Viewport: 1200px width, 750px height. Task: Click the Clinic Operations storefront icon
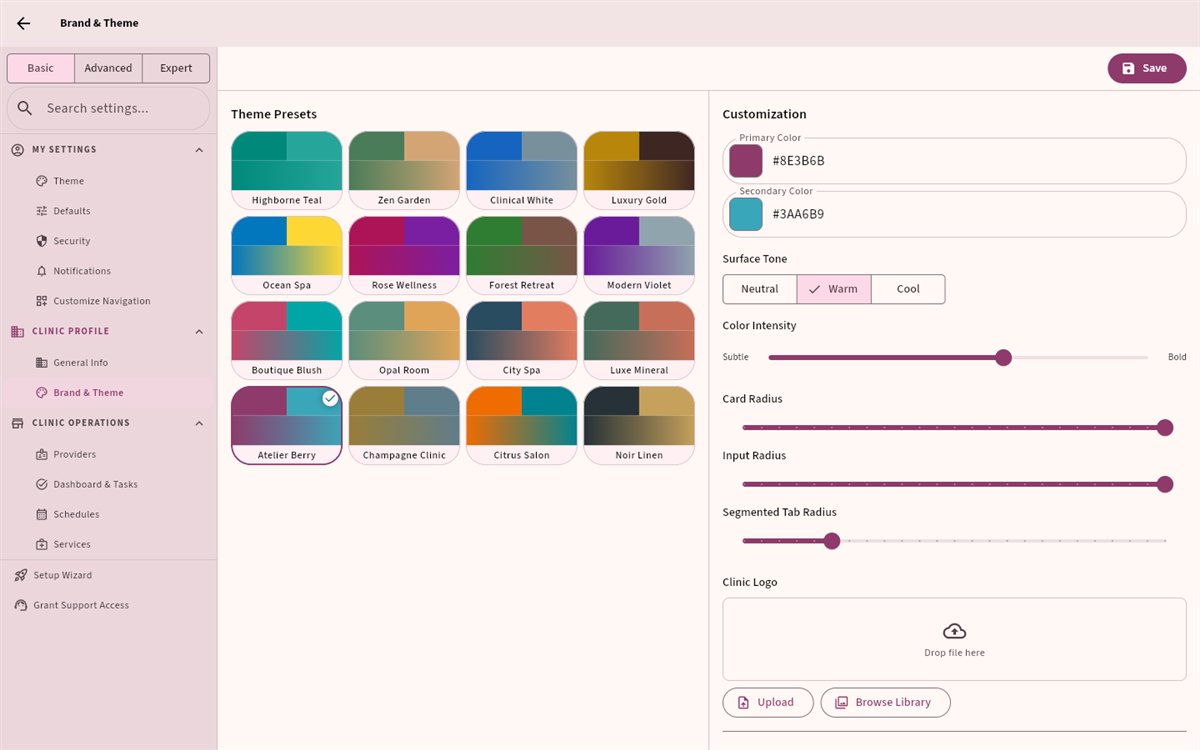point(17,423)
